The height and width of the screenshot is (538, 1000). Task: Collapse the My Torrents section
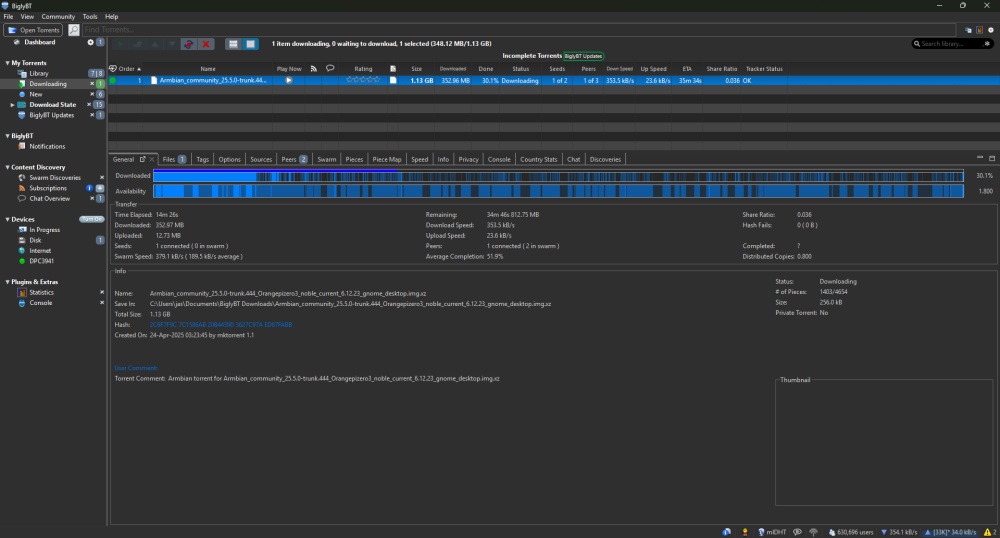pyautogui.click(x=7, y=63)
